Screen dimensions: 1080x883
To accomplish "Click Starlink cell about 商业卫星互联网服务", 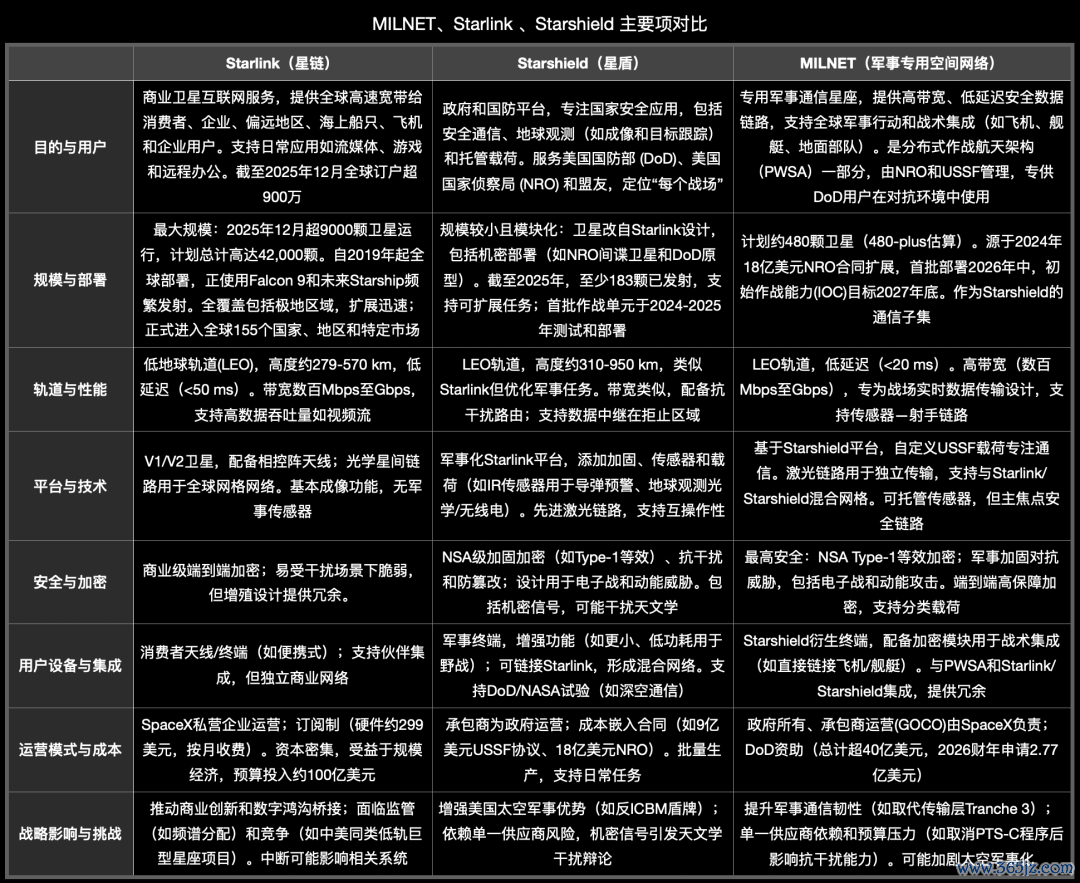I will [x=283, y=146].
